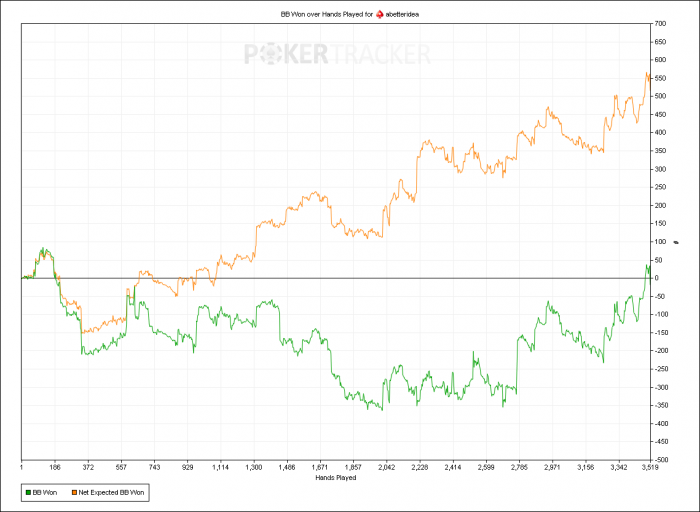This screenshot has height=512, width=700.
Task: Click the y-axis value 600
Action: click(660, 60)
